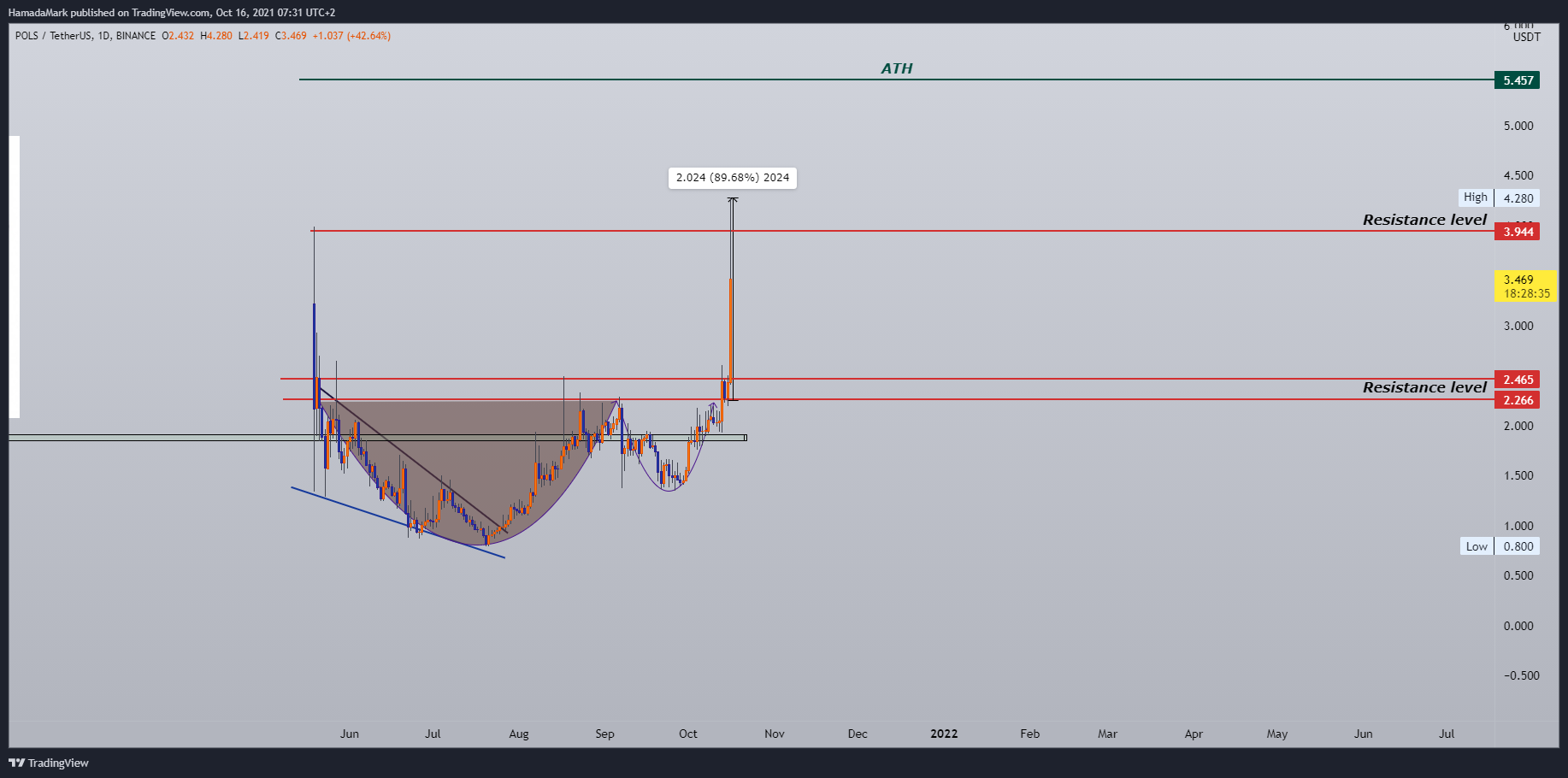Click the 0.000 price axis label

click(1518, 626)
